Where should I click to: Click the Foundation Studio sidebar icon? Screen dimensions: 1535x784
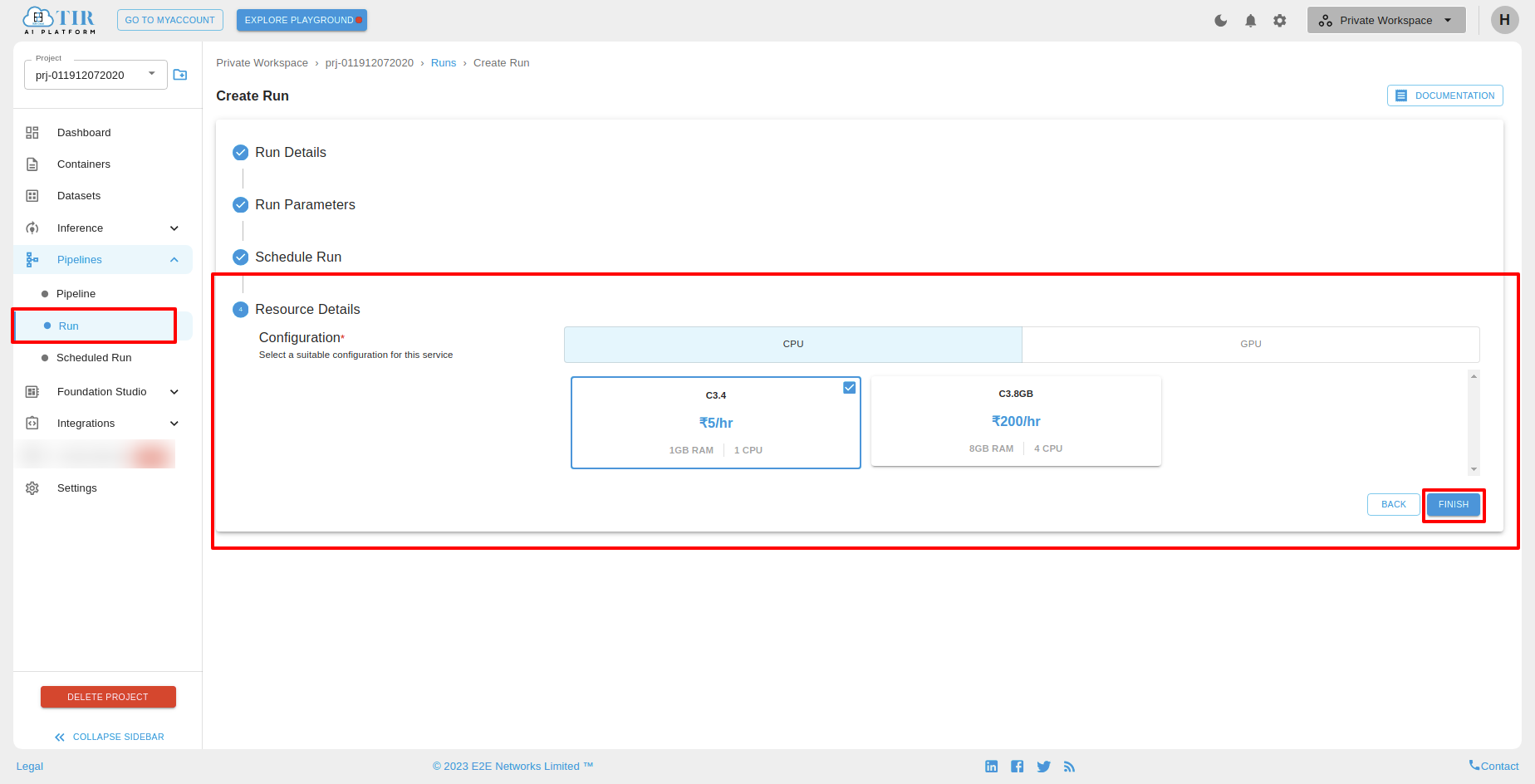click(32, 392)
